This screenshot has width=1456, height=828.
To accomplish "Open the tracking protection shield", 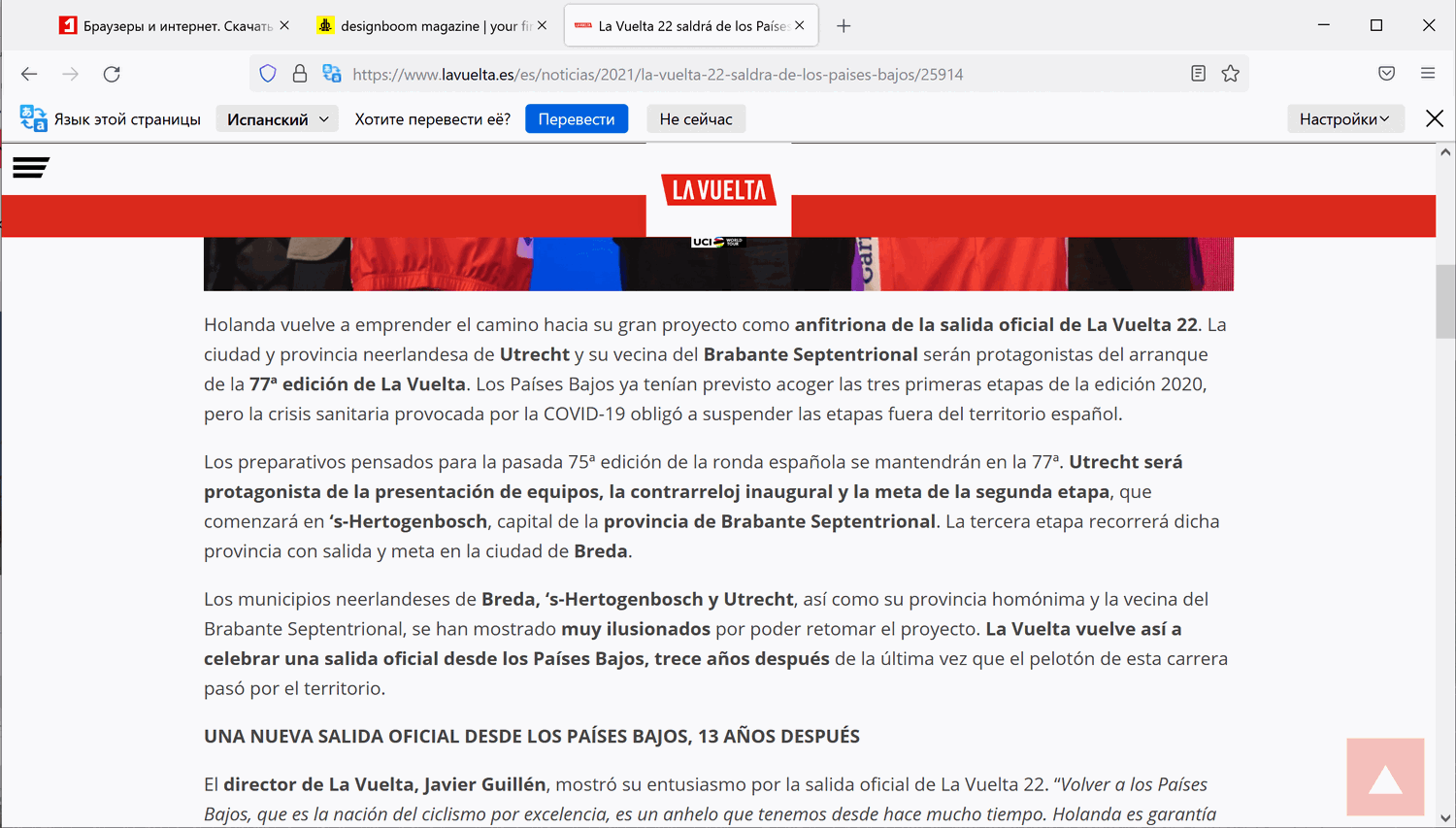I will click(268, 74).
